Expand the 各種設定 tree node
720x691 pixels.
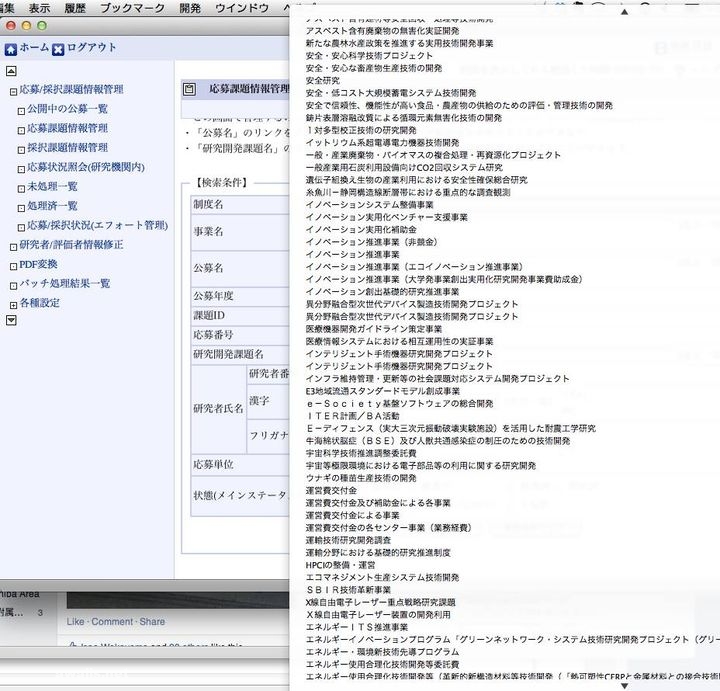[x=13, y=304]
